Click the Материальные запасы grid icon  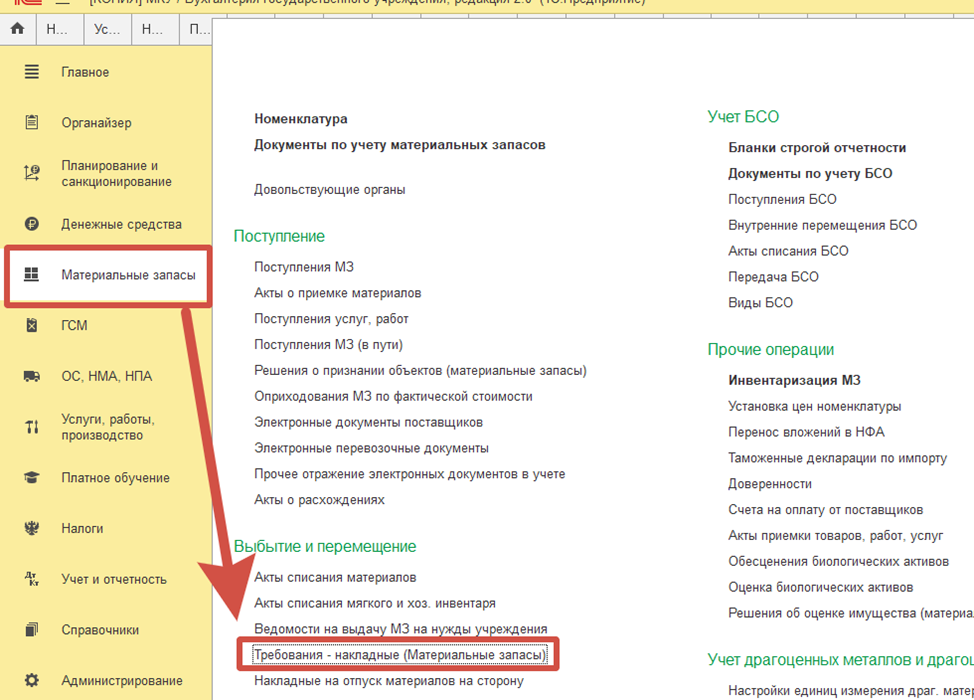pos(32,275)
